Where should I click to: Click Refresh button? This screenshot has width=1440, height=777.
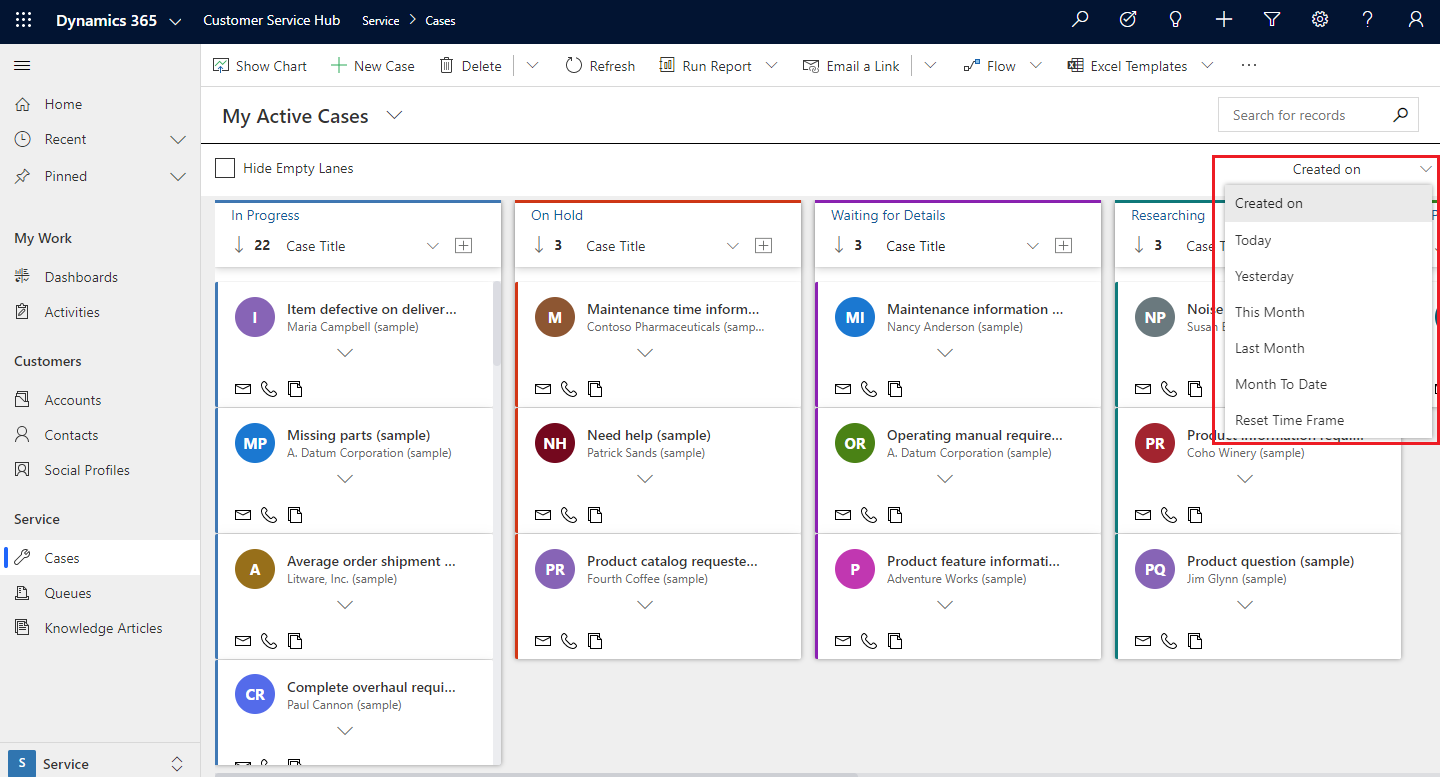pos(600,65)
